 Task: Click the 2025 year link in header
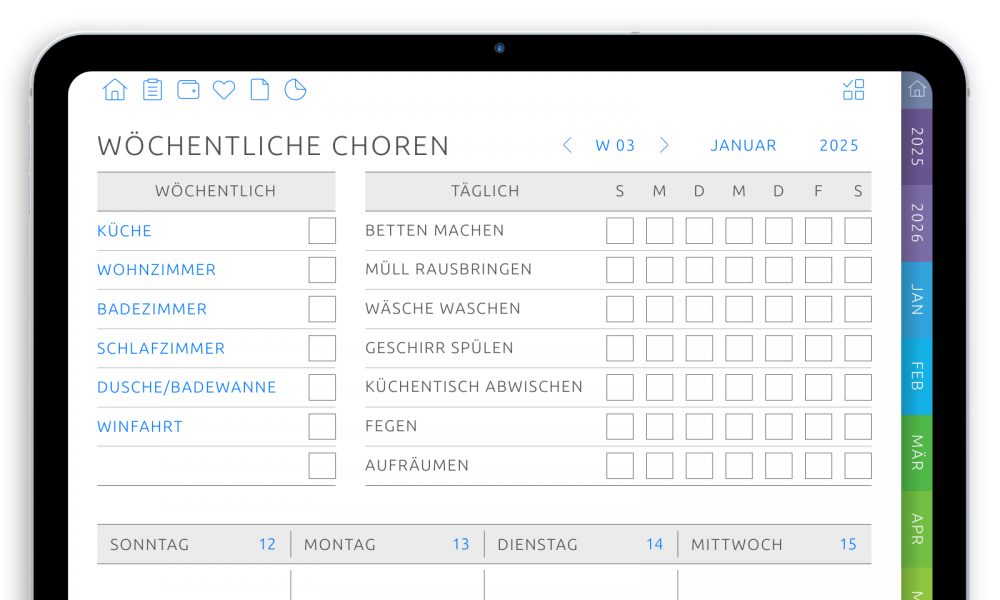pyautogui.click(x=838, y=145)
